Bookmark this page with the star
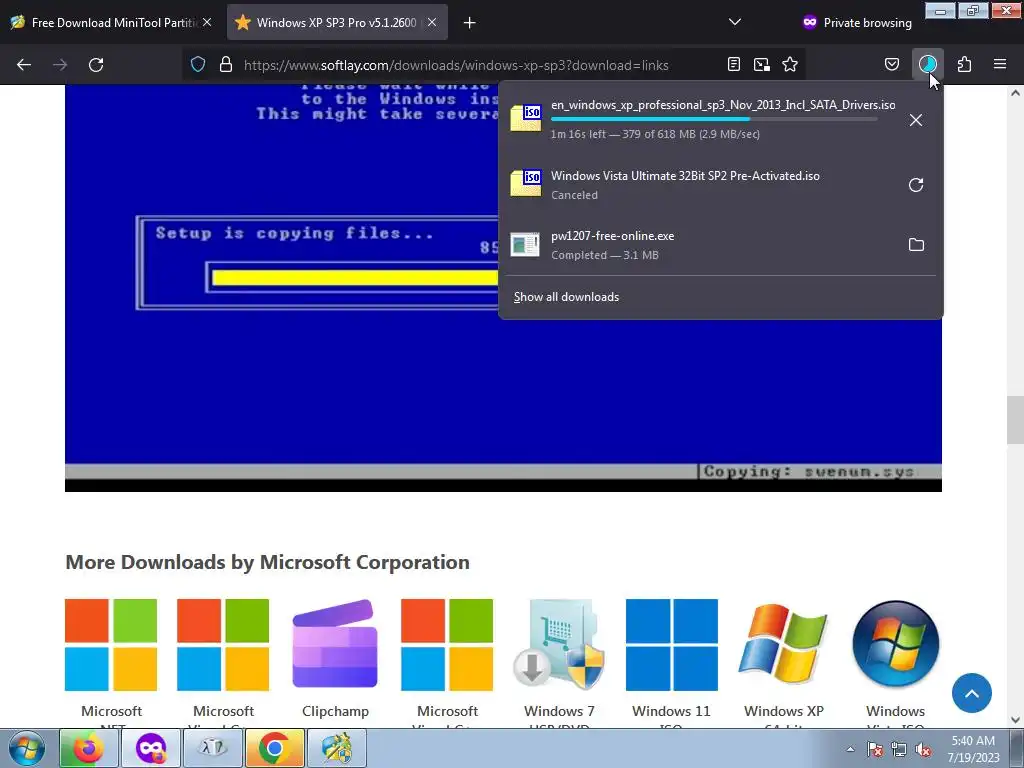The image size is (1024, 768). tap(790, 65)
